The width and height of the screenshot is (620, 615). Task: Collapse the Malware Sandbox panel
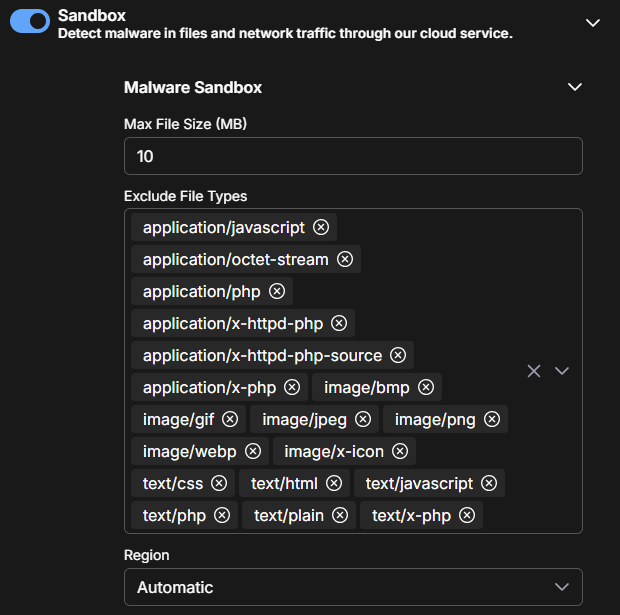coord(575,87)
